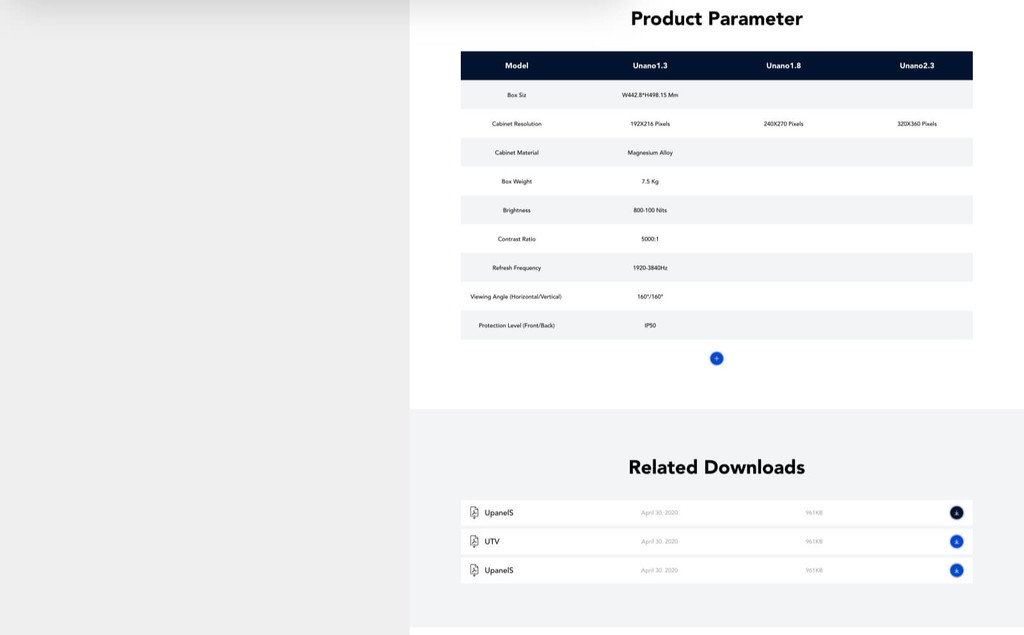Click the Model column header
Image resolution: width=1024 pixels, height=635 pixels.
pyautogui.click(x=516, y=66)
